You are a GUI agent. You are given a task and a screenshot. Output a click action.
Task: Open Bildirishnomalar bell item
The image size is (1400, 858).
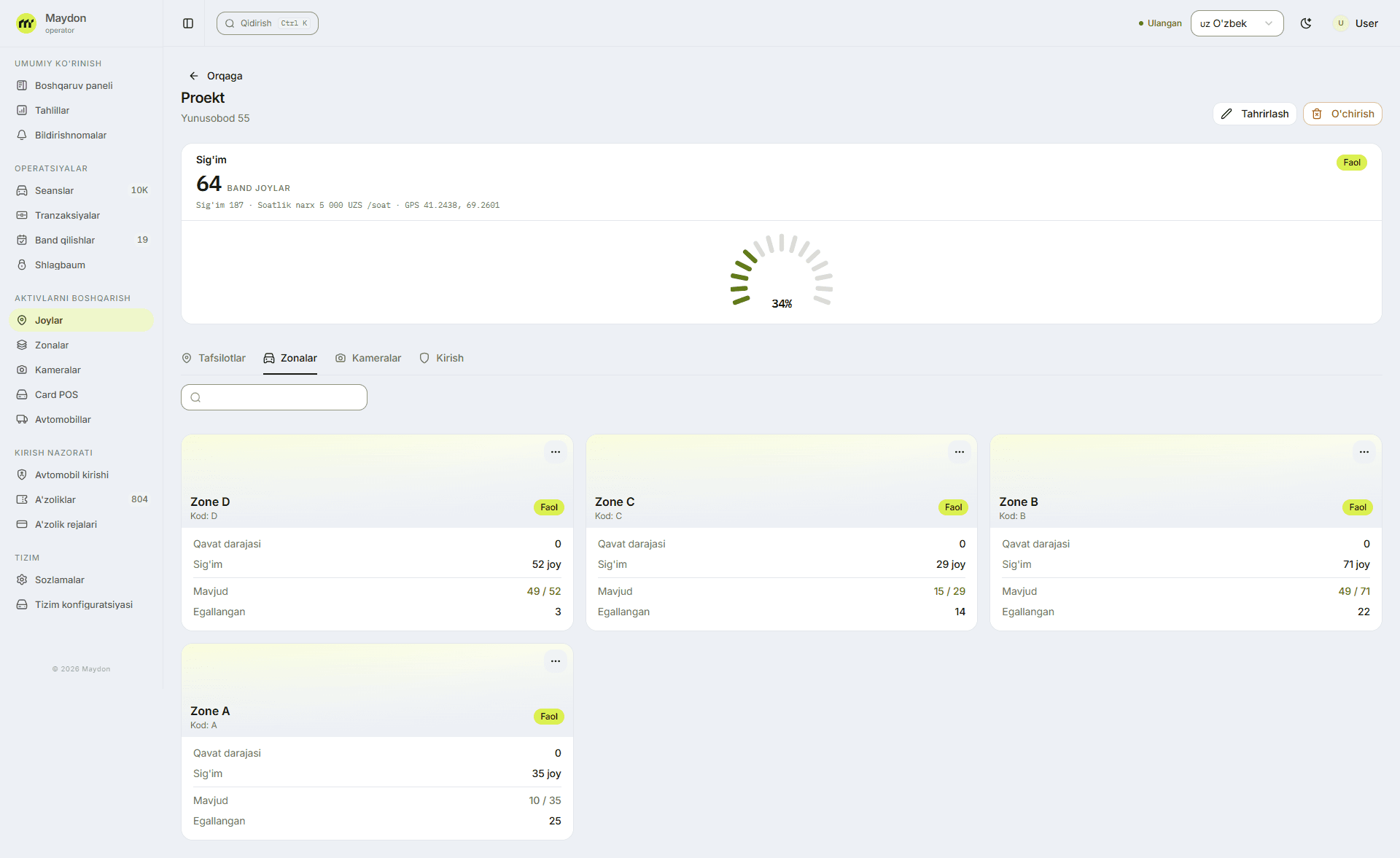tap(81, 135)
